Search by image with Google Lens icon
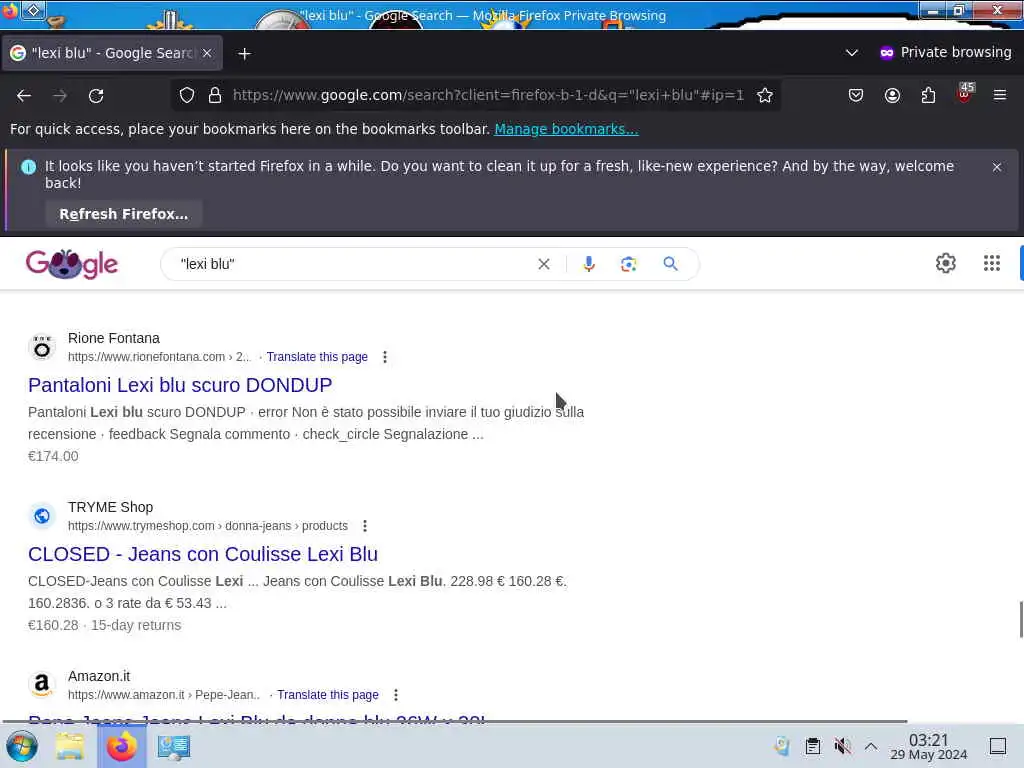Viewport: 1024px width, 768px height. click(628, 264)
